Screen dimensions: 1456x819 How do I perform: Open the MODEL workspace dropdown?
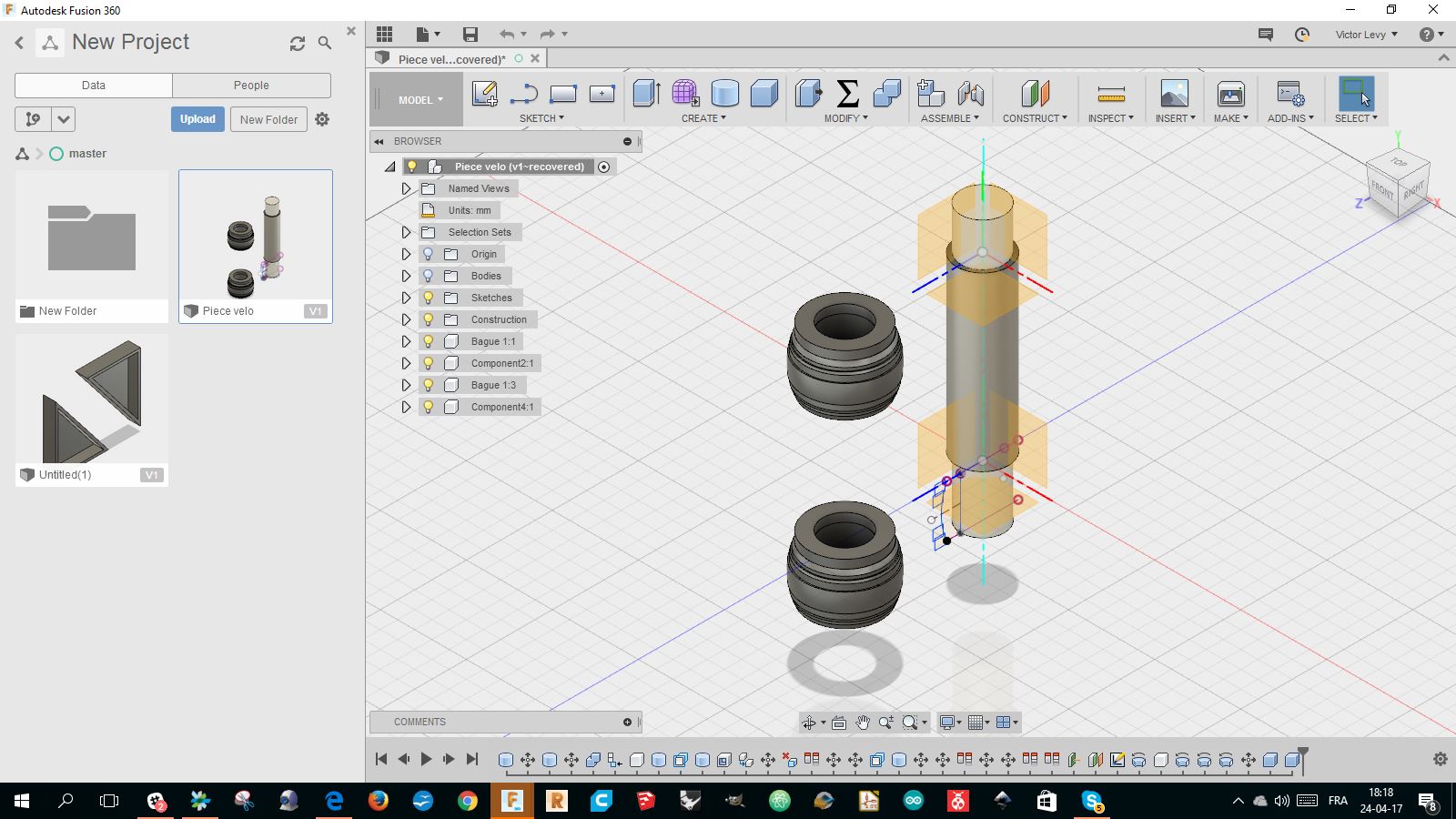coord(420,100)
